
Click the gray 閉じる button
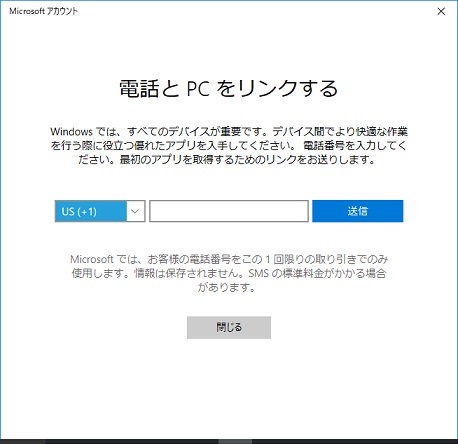pos(229,327)
